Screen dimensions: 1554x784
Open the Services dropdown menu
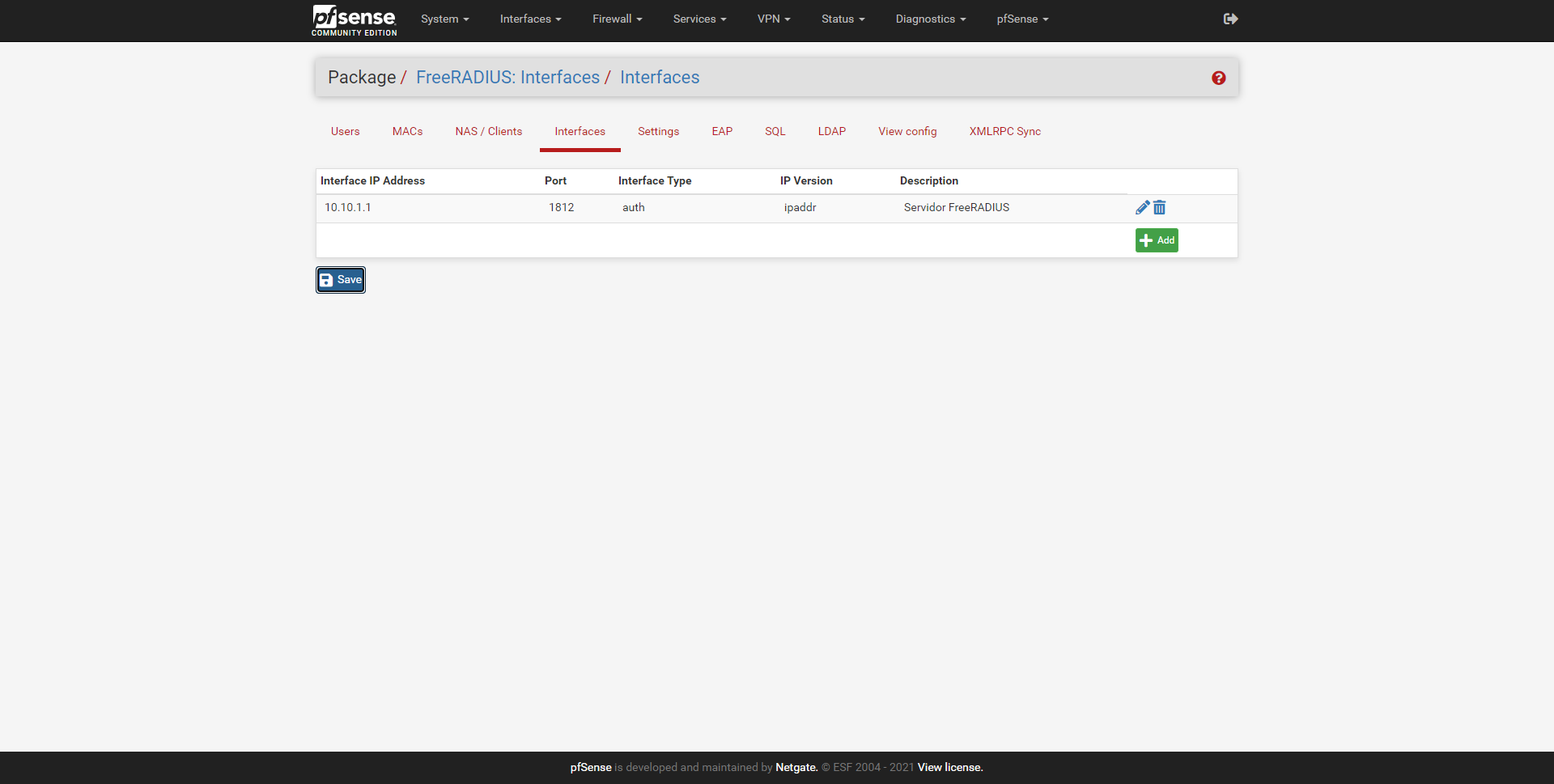coord(699,19)
